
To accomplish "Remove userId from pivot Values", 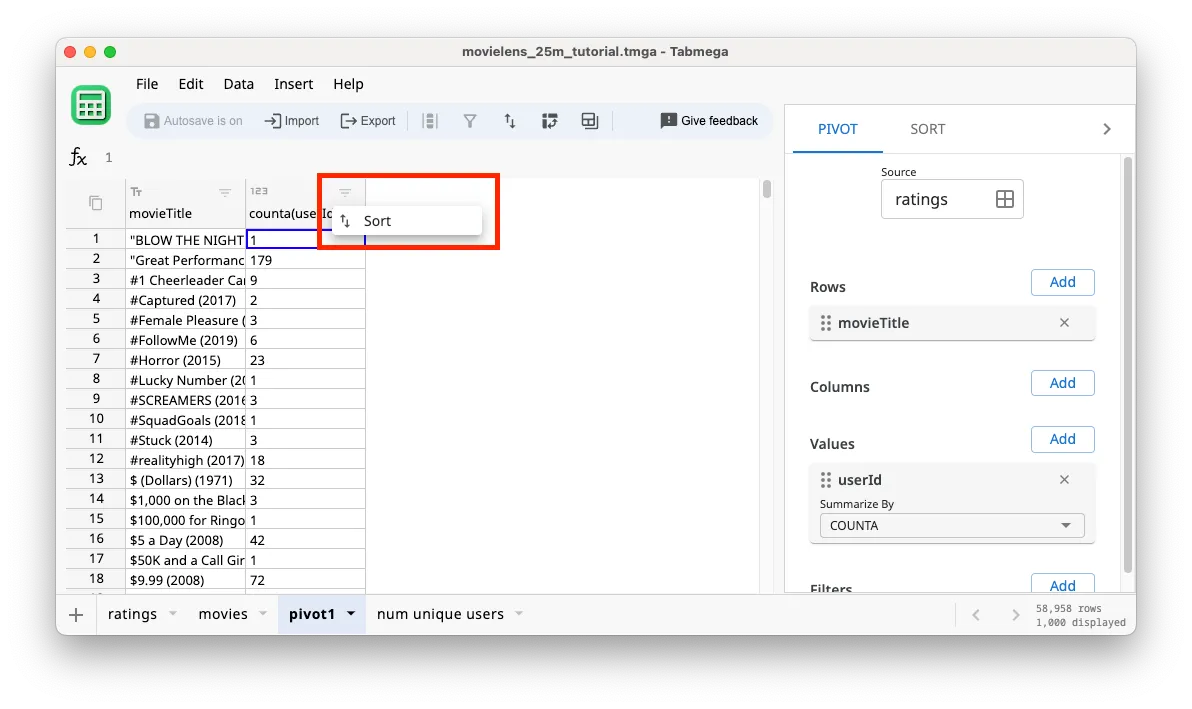I will tap(1064, 480).
